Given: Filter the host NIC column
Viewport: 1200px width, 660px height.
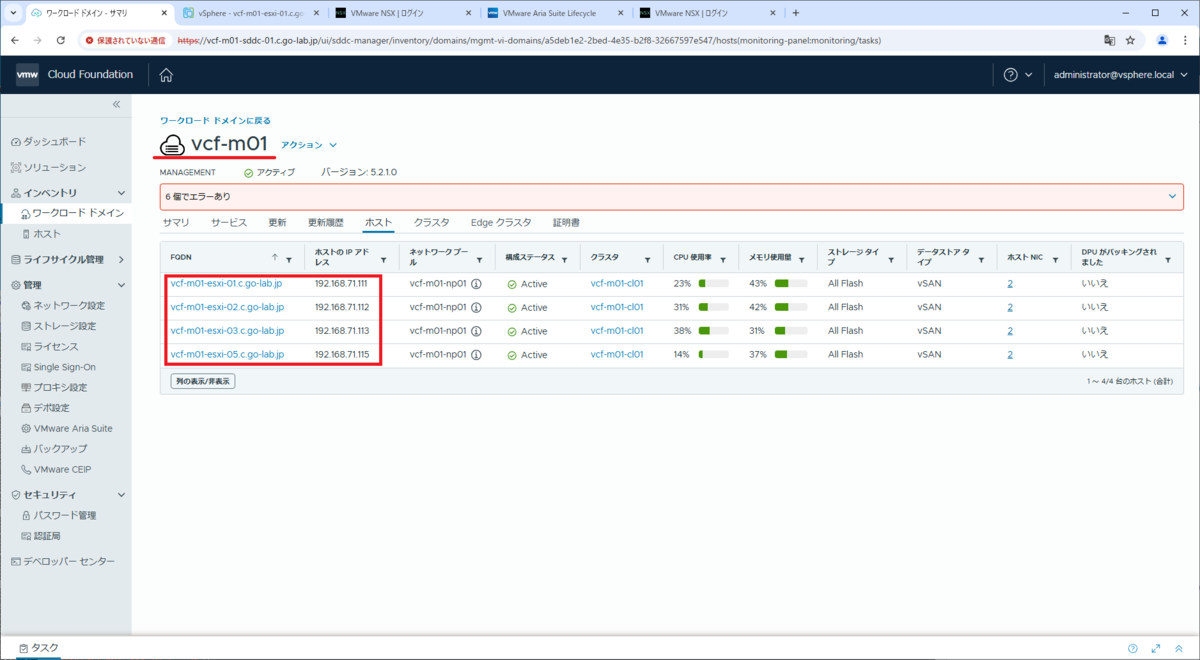Looking at the screenshot, I should tap(1056, 258).
